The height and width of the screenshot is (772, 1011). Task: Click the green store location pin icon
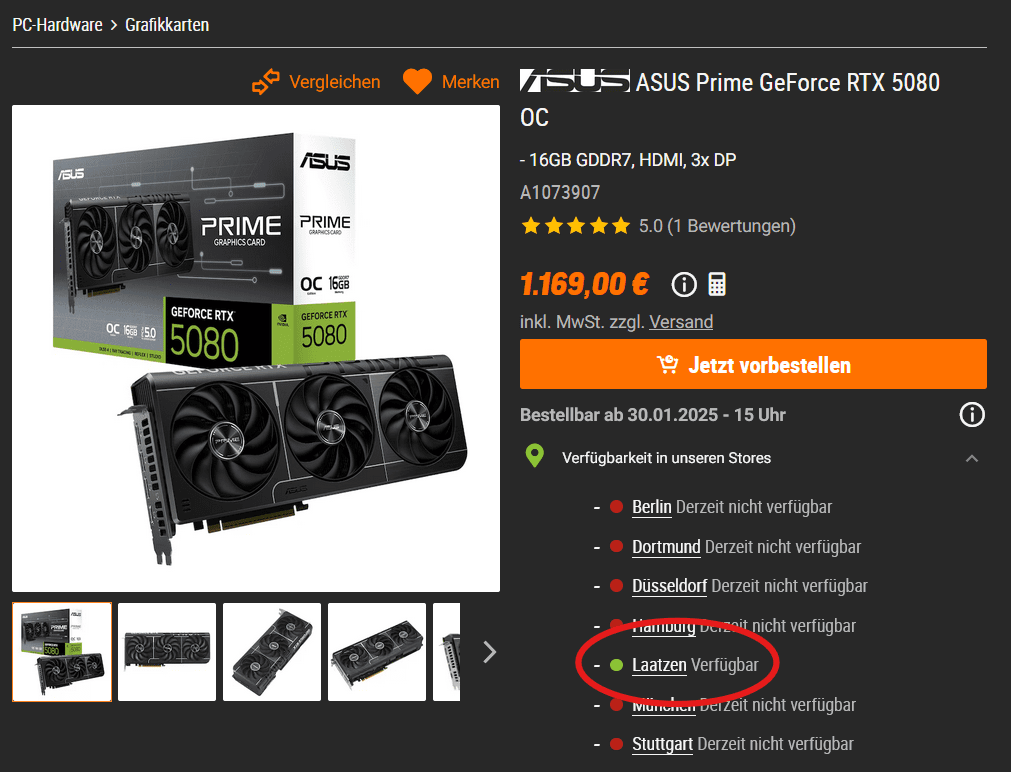pyautogui.click(x=535, y=456)
